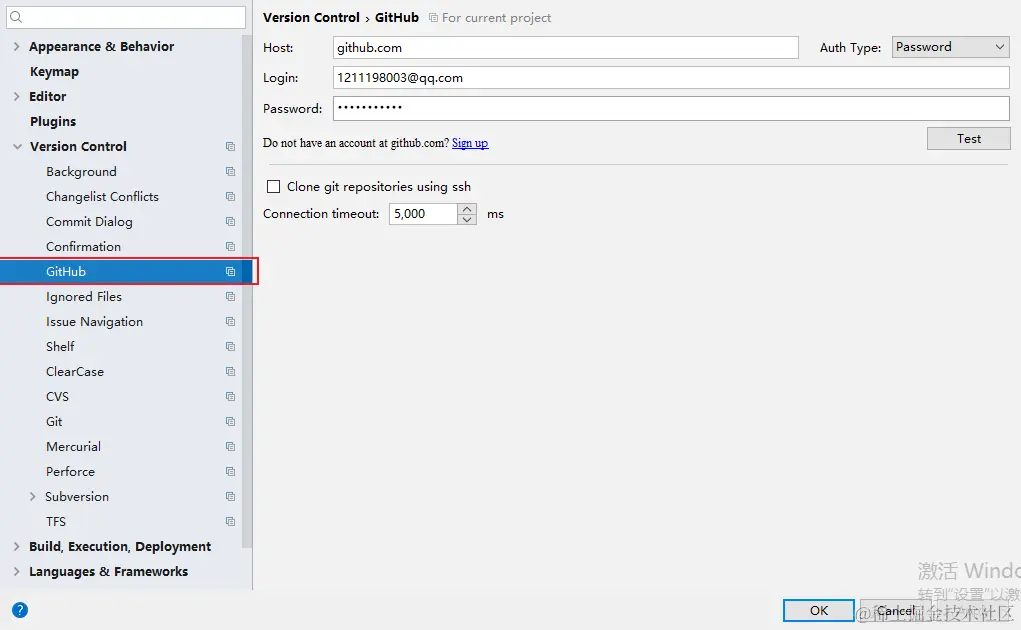Open Plugins settings
1021x630 pixels.
(53, 122)
